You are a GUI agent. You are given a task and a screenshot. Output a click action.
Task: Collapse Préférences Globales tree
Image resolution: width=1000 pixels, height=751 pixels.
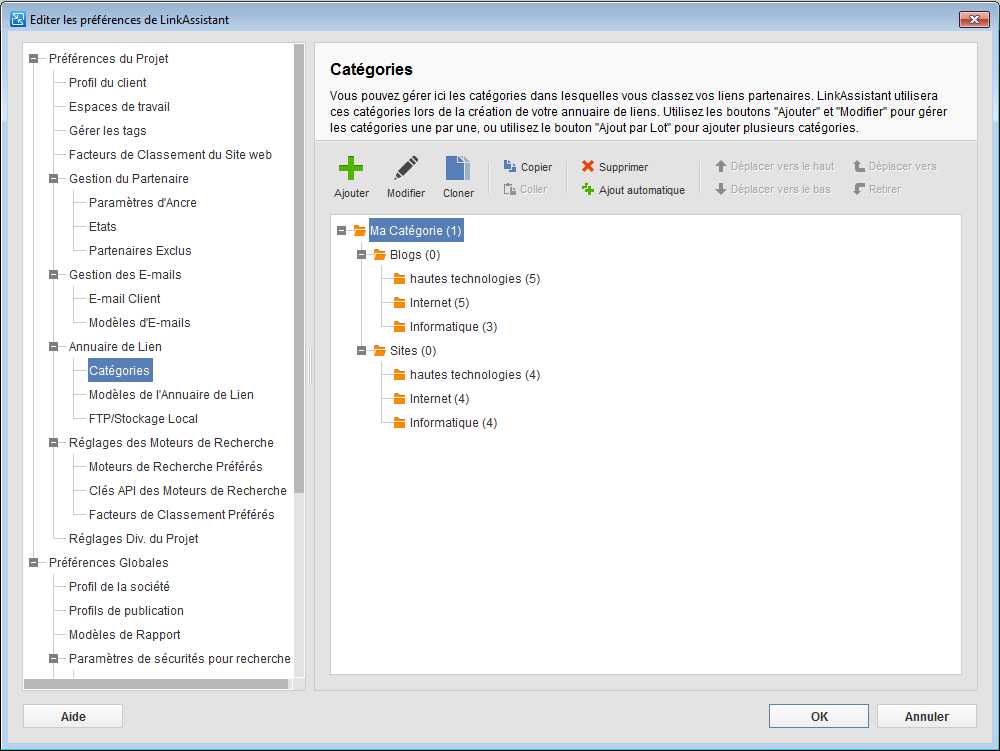(x=34, y=562)
